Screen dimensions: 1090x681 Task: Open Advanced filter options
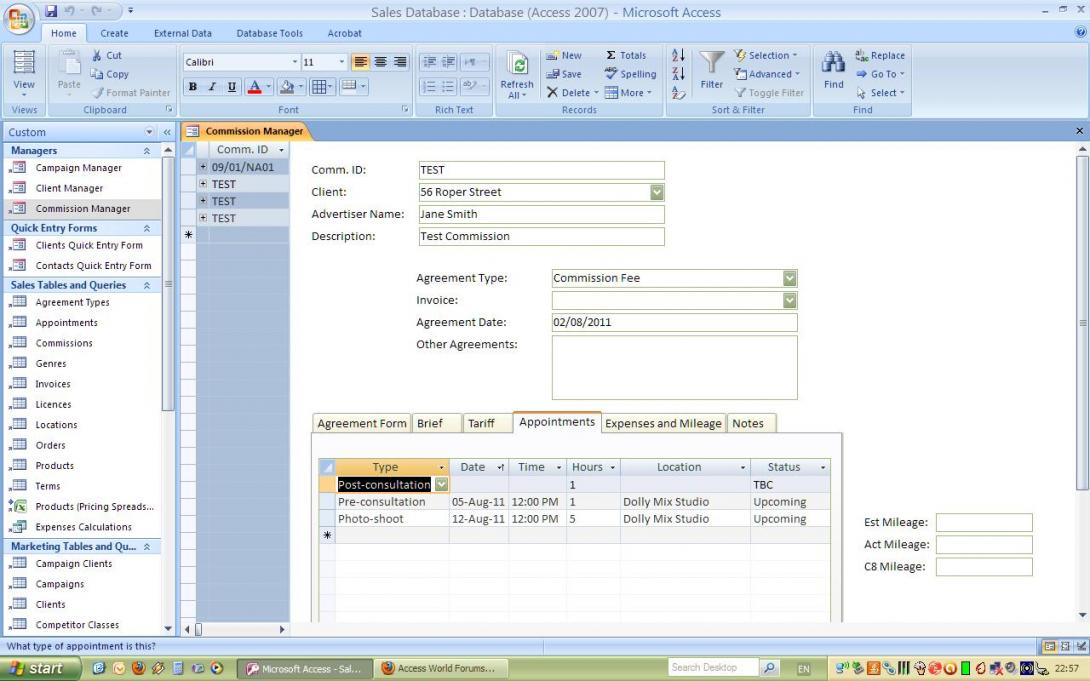point(767,74)
